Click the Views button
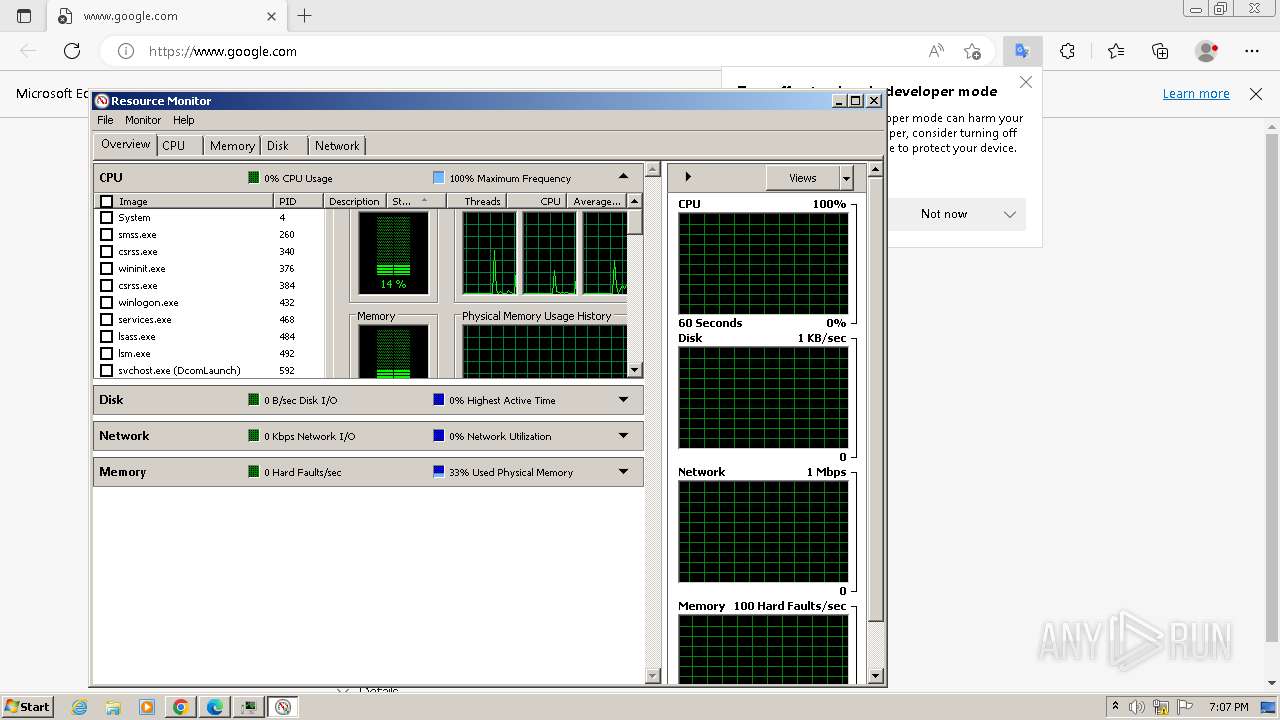This screenshot has height=720, width=1280. [x=803, y=178]
